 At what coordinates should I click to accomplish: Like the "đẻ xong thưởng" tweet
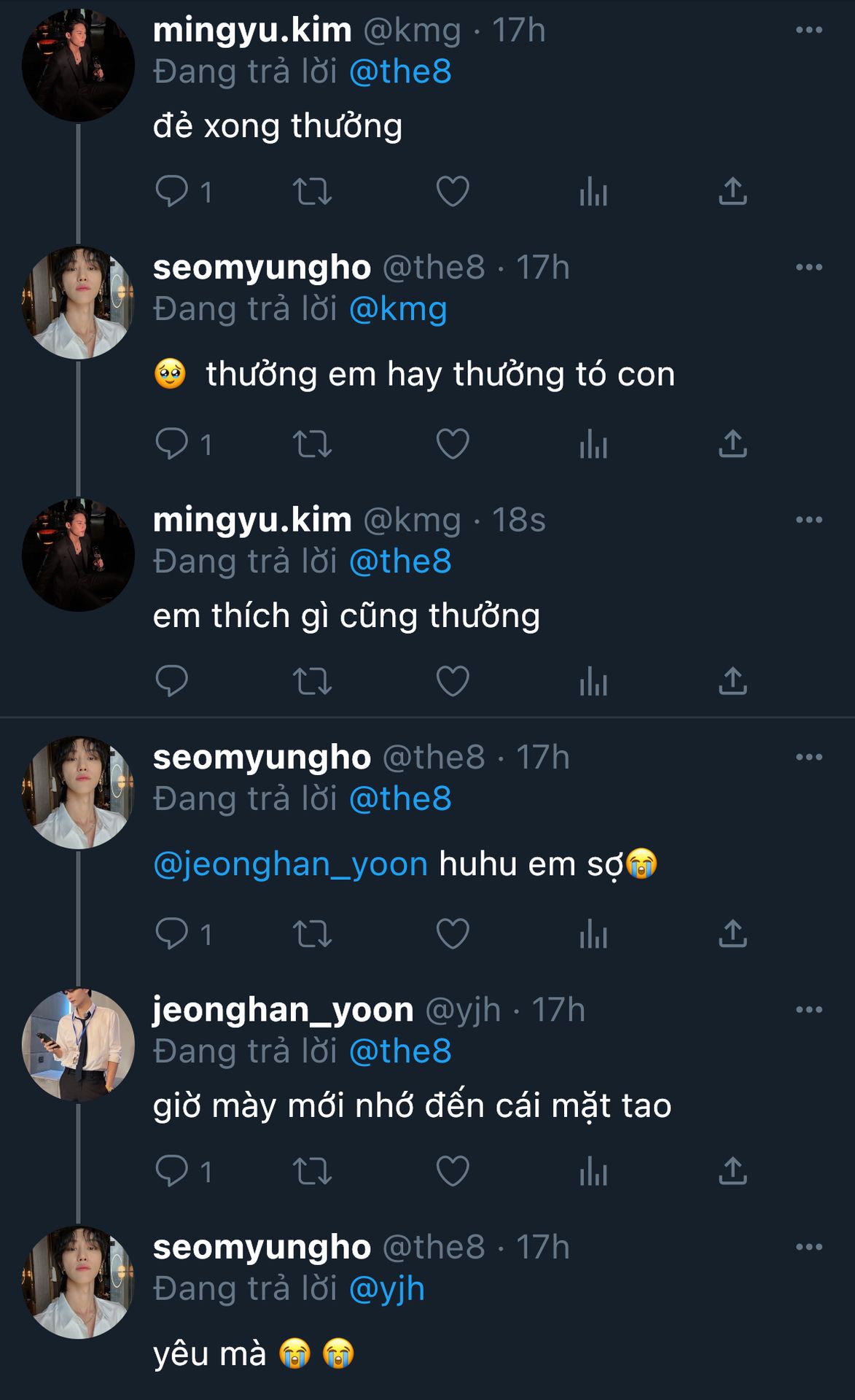pos(452,192)
